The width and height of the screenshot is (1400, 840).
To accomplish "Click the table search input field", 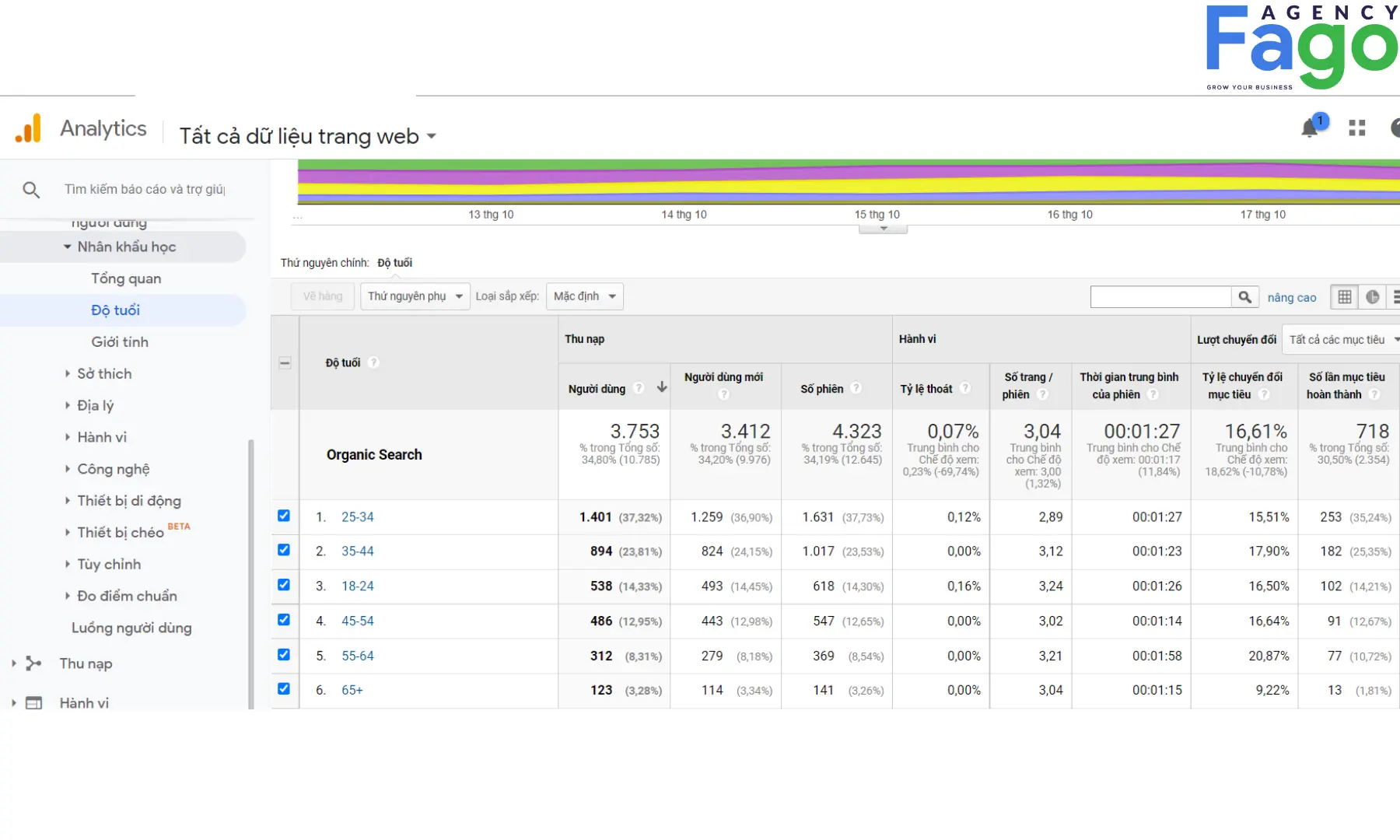I will point(1160,297).
